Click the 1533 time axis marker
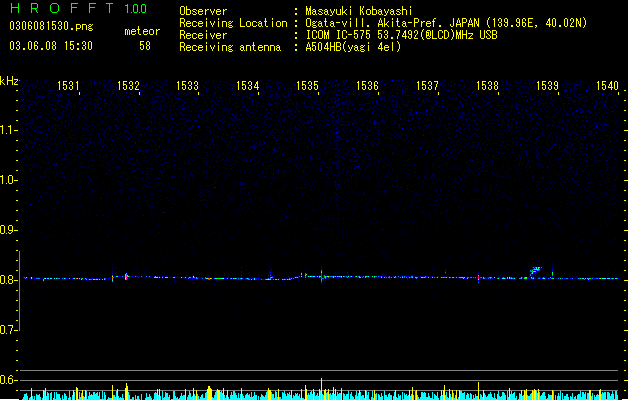Viewport: 629px width, 400px height. 187,86
